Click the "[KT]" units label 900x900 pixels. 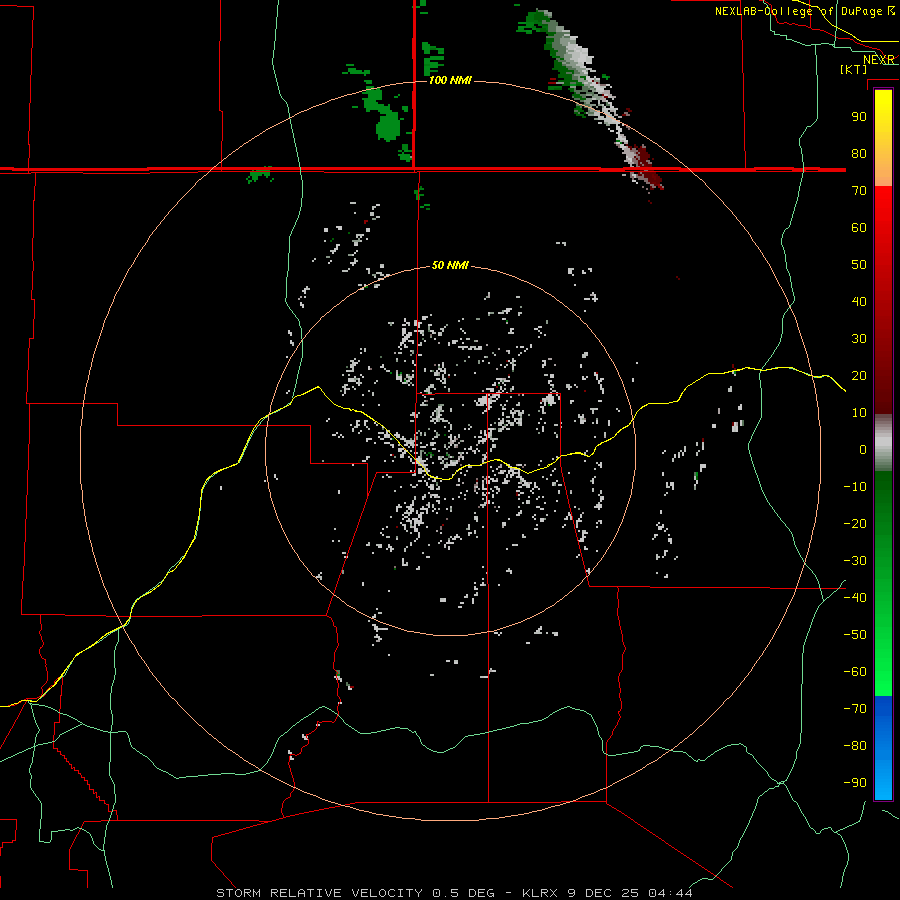point(854,69)
